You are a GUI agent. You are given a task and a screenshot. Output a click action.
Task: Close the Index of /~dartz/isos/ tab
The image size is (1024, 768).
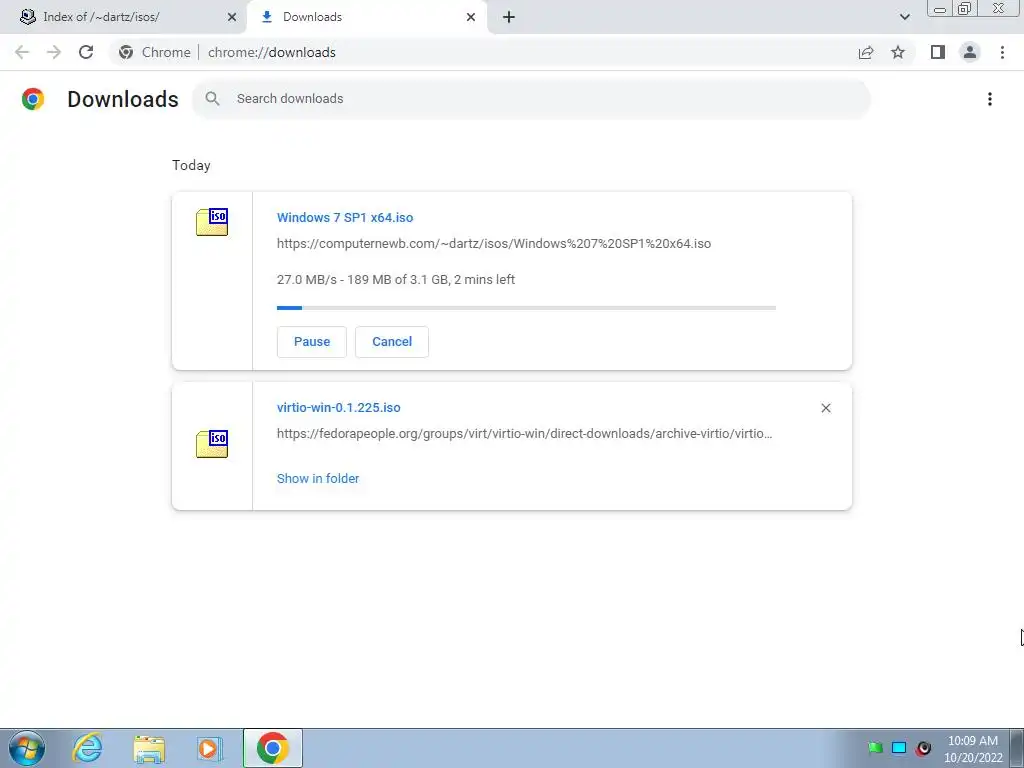232,17
